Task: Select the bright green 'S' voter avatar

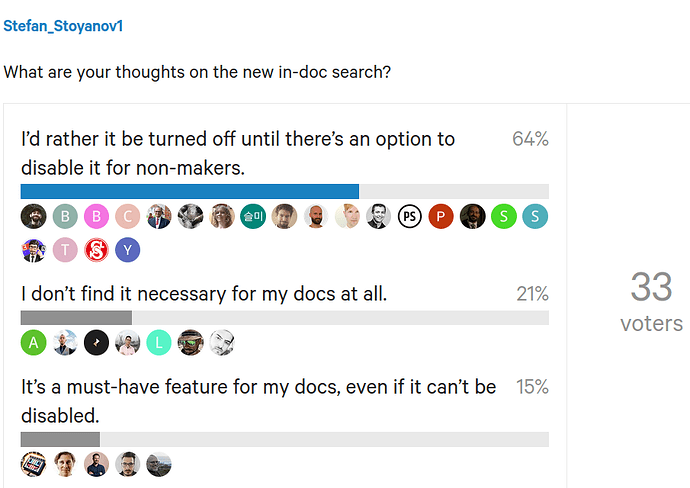Action: pos(504,216)
